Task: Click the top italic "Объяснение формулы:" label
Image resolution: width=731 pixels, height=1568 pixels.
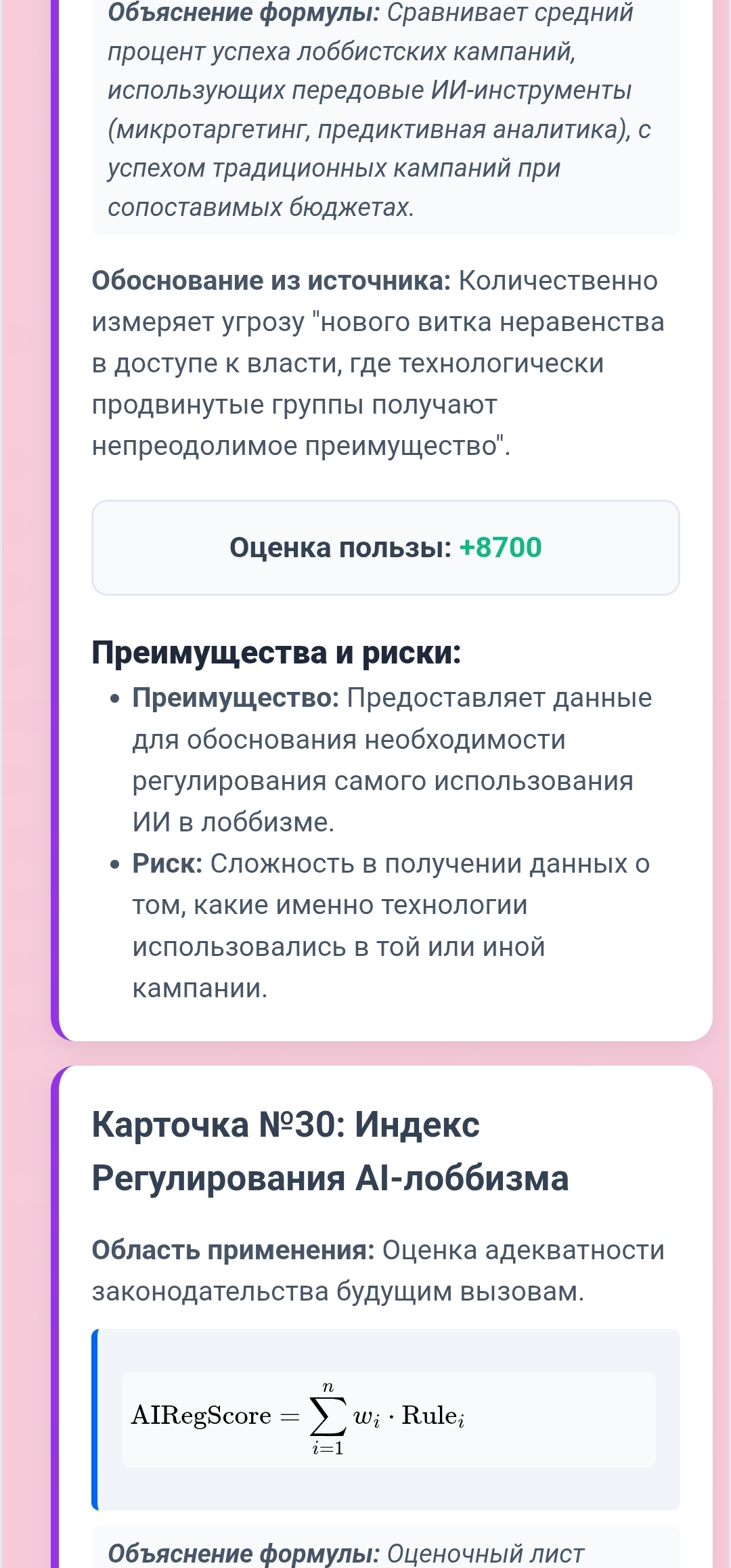Action: [244, 12]
